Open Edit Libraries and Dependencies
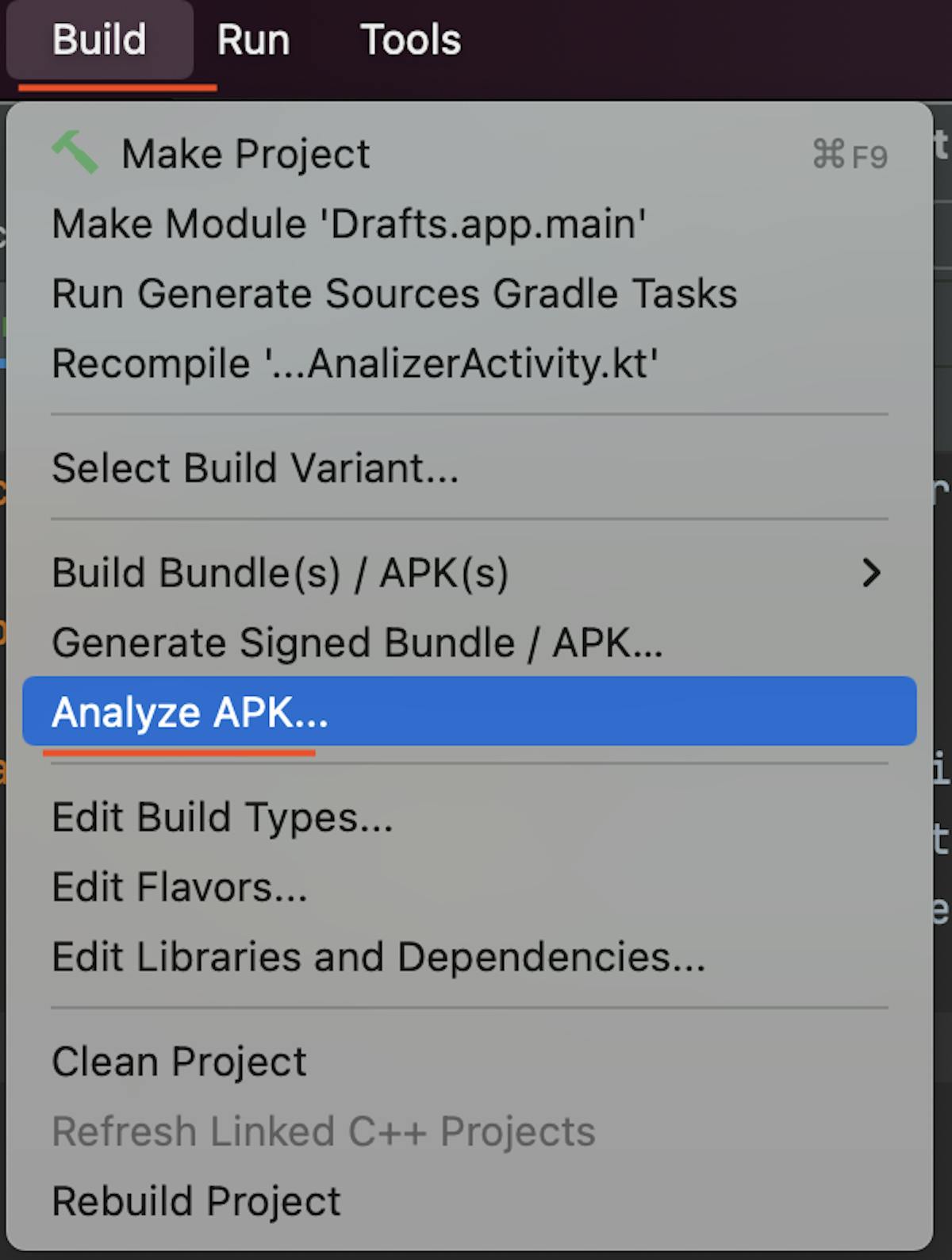The width and height of the screenshot is (952, 1260). (378, 957)
